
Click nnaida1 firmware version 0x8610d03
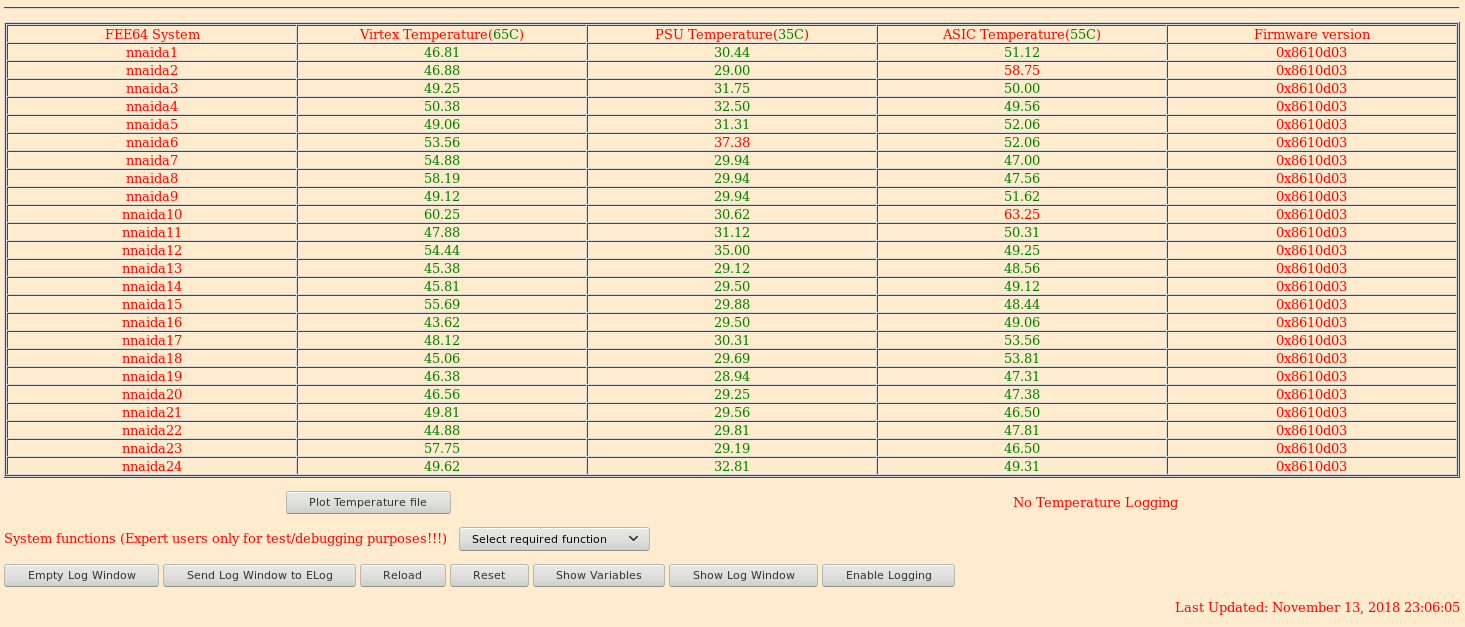(1312, 53)
